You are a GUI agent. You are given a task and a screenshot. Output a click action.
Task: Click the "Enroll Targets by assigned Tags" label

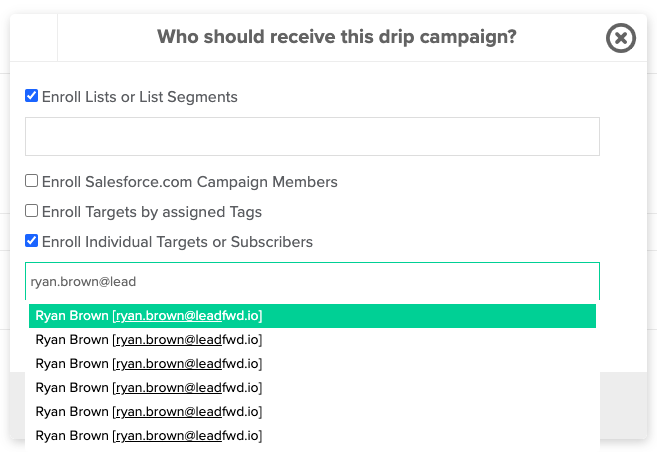pyautogui.click(x=152, y=212)
